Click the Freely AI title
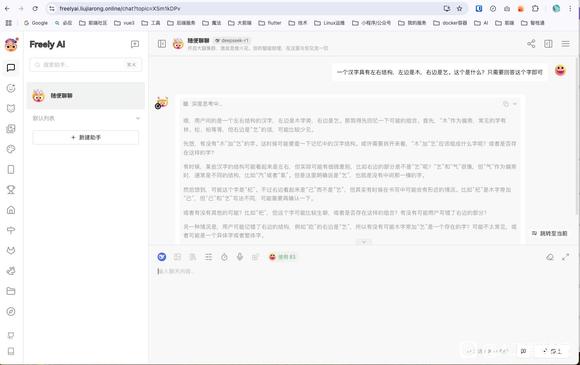The height and width of the screenshot is (365, 580). tap(47, 44)
